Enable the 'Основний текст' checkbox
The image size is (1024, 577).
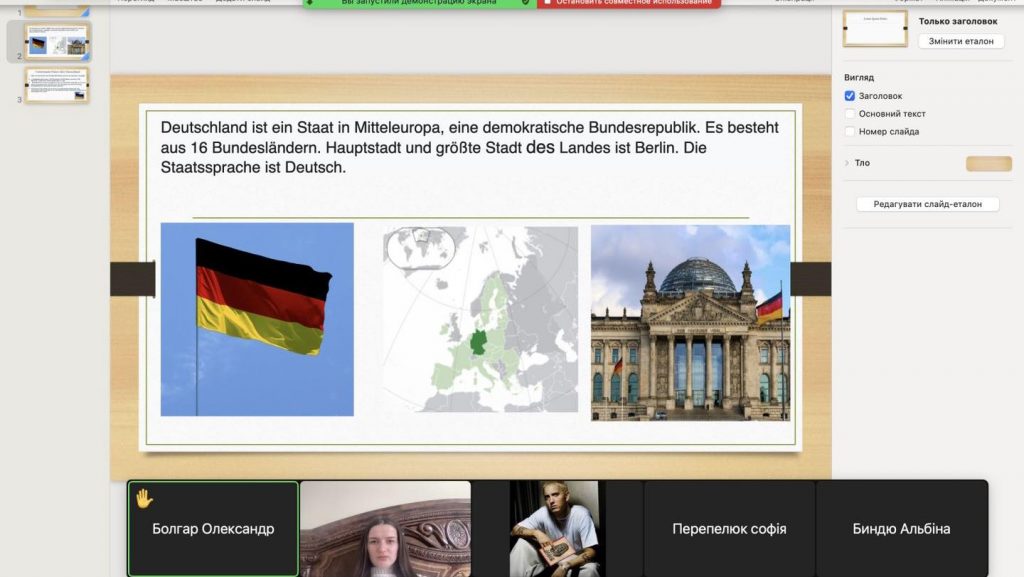(x=850, y=114)
